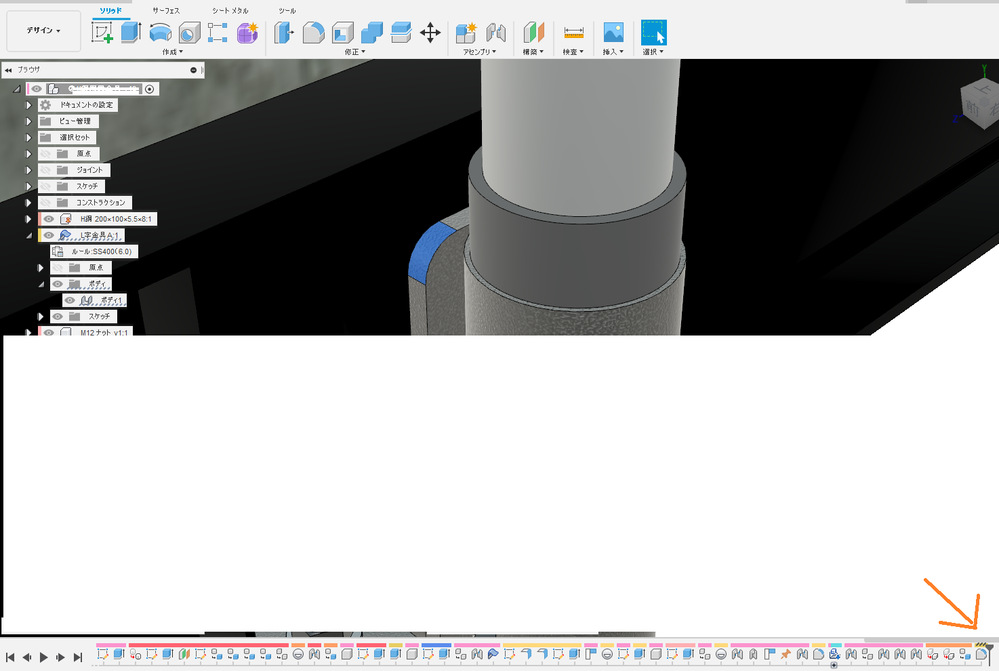Viewport: 999px width, 671px height.
Task: Select the Fillet tool
Action: click(313, 32)
